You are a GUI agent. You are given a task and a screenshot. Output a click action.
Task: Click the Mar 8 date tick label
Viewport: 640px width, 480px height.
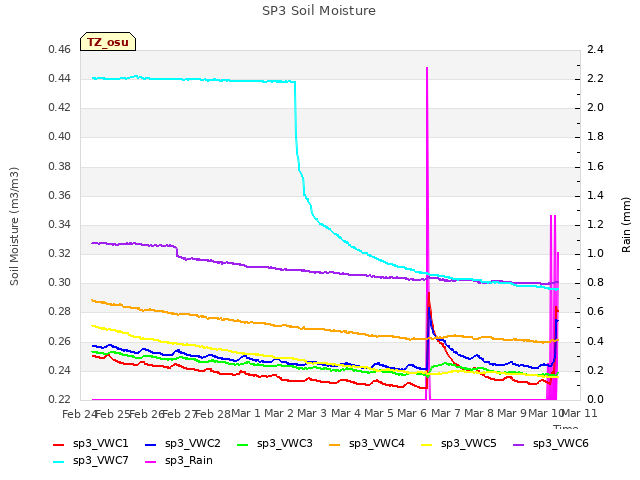click(x=479, y=413)
